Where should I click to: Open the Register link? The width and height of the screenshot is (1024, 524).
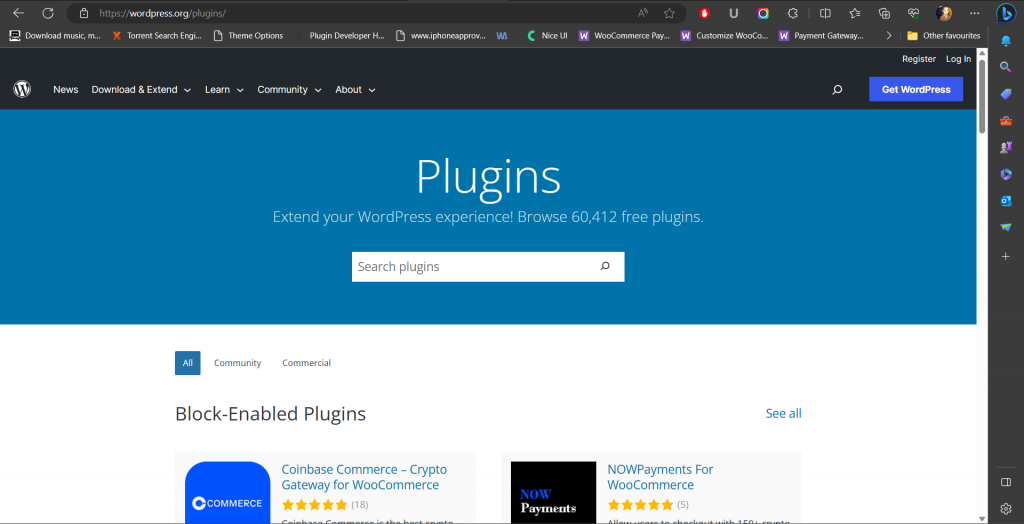919,59
